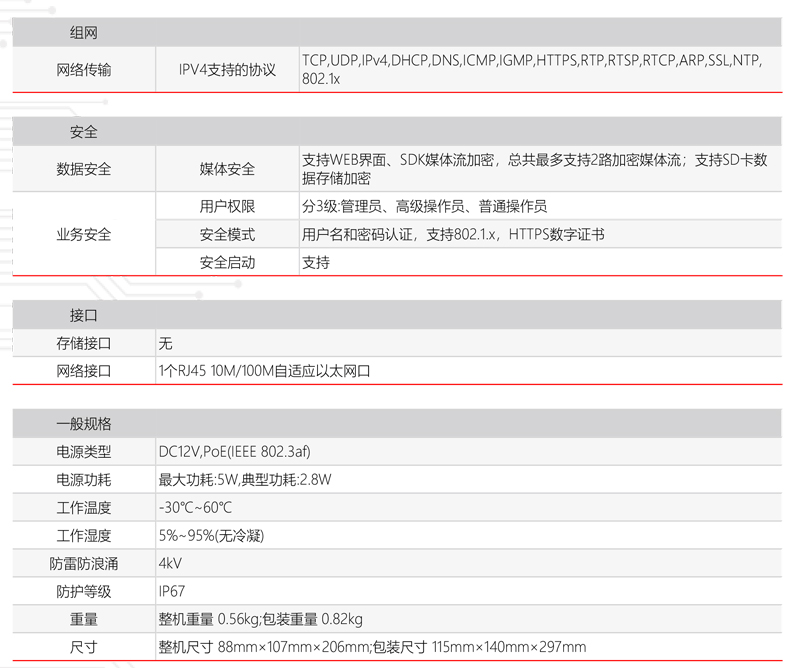Click the 媒体安全 cell
Screen dimensions: 790x668
pyautogui.click(x=227, y=169)
